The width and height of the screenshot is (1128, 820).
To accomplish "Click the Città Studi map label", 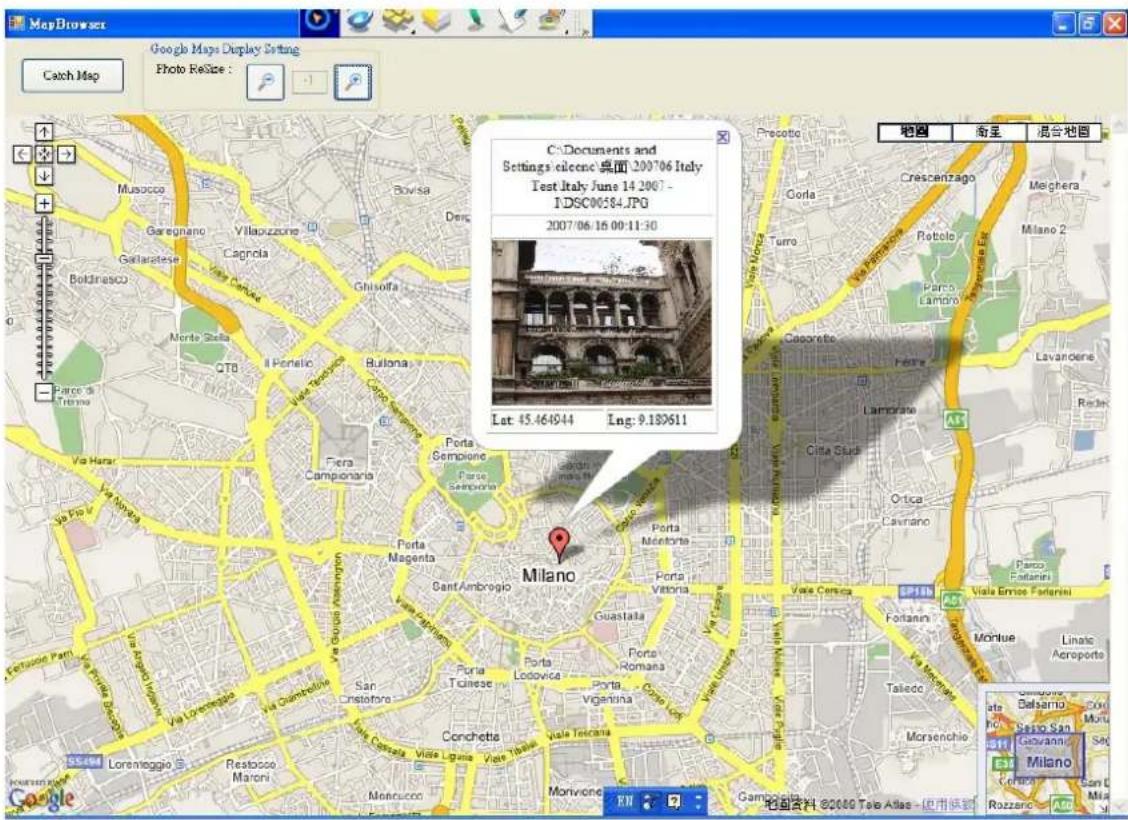I will 832,451.
